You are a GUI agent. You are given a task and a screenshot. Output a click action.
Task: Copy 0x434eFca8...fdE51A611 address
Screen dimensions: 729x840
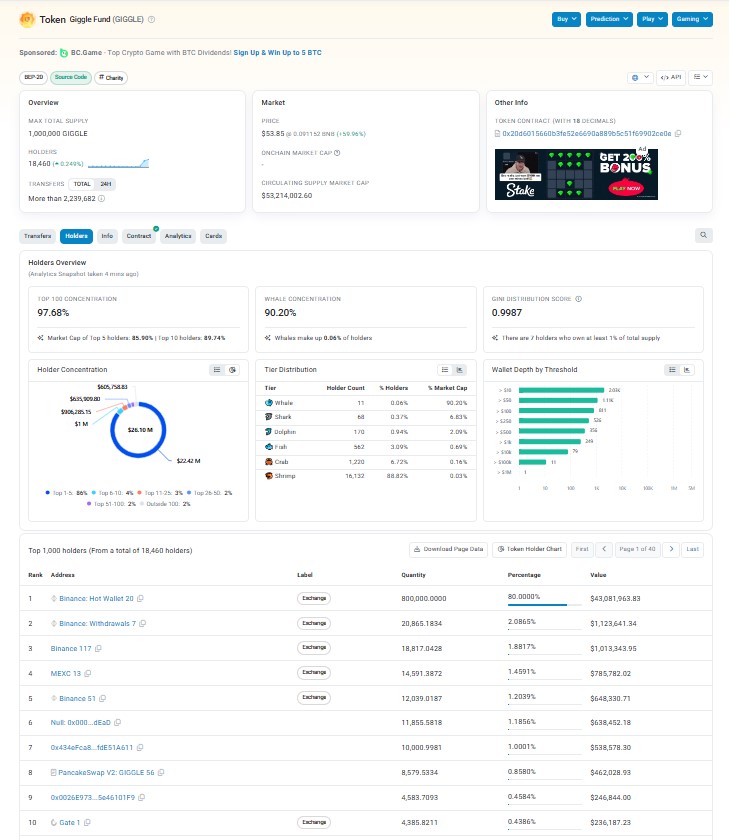[x=140, y=747]
